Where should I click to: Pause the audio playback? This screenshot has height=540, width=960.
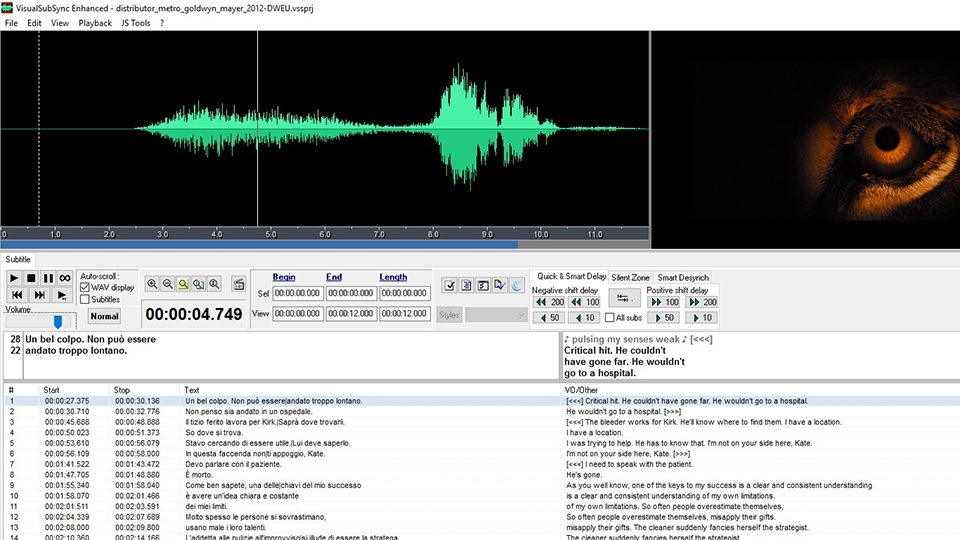coord(48,278)
